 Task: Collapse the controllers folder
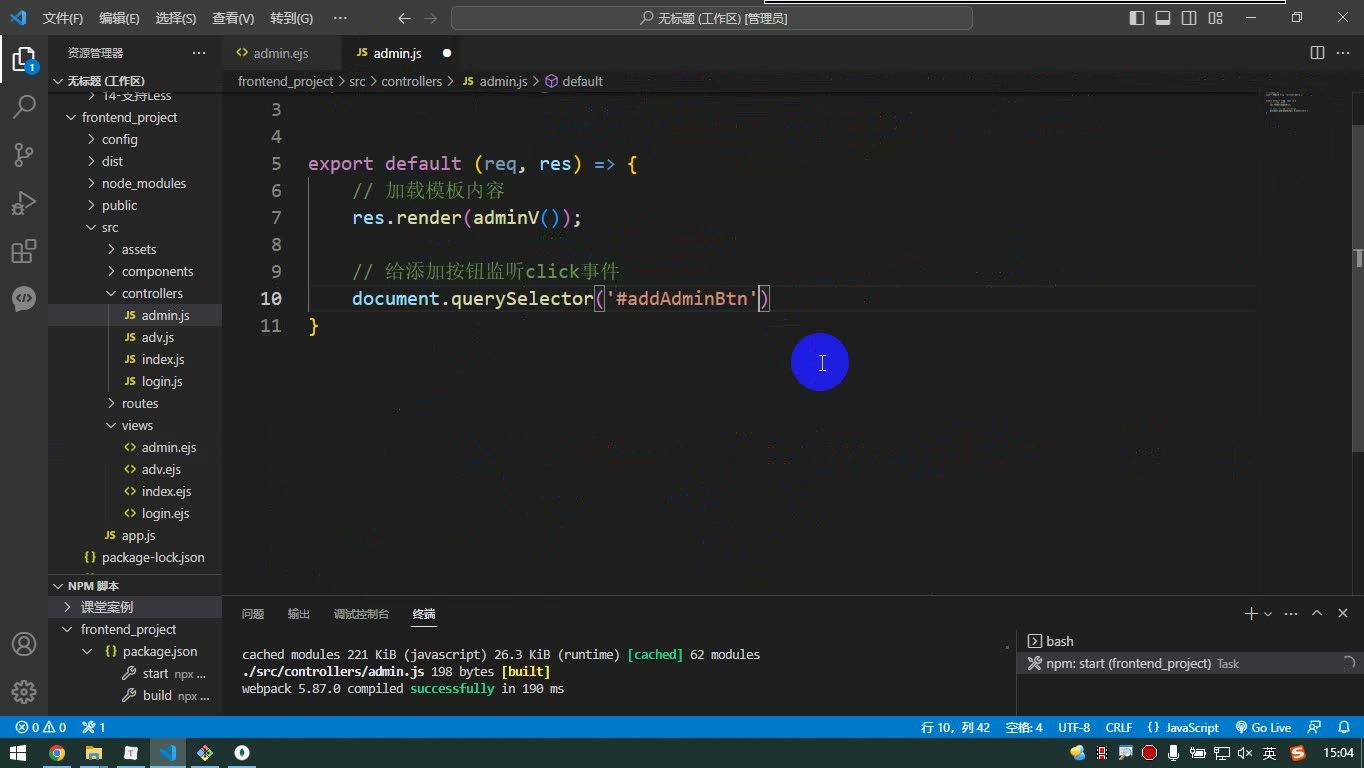click(x=152, y=293)
